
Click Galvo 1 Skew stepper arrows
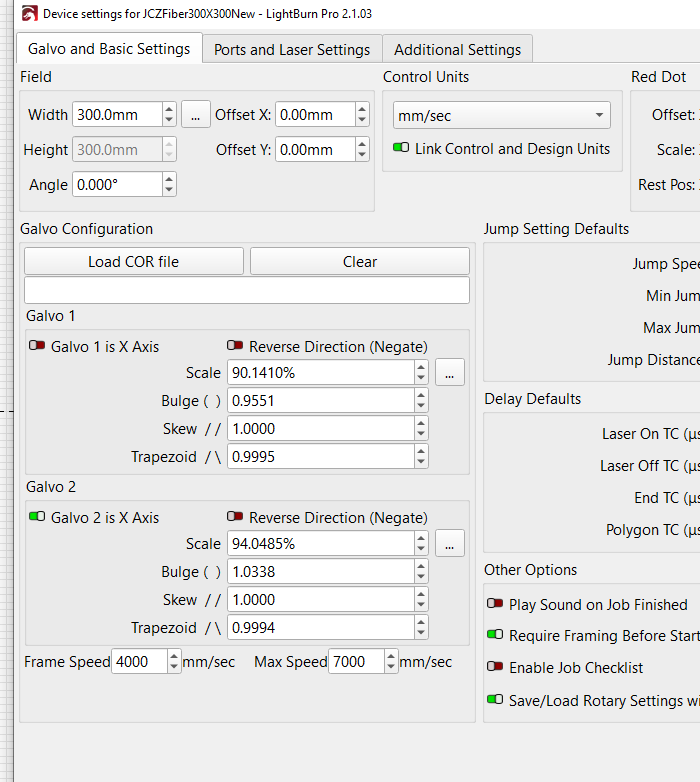[x=421, y=428]
